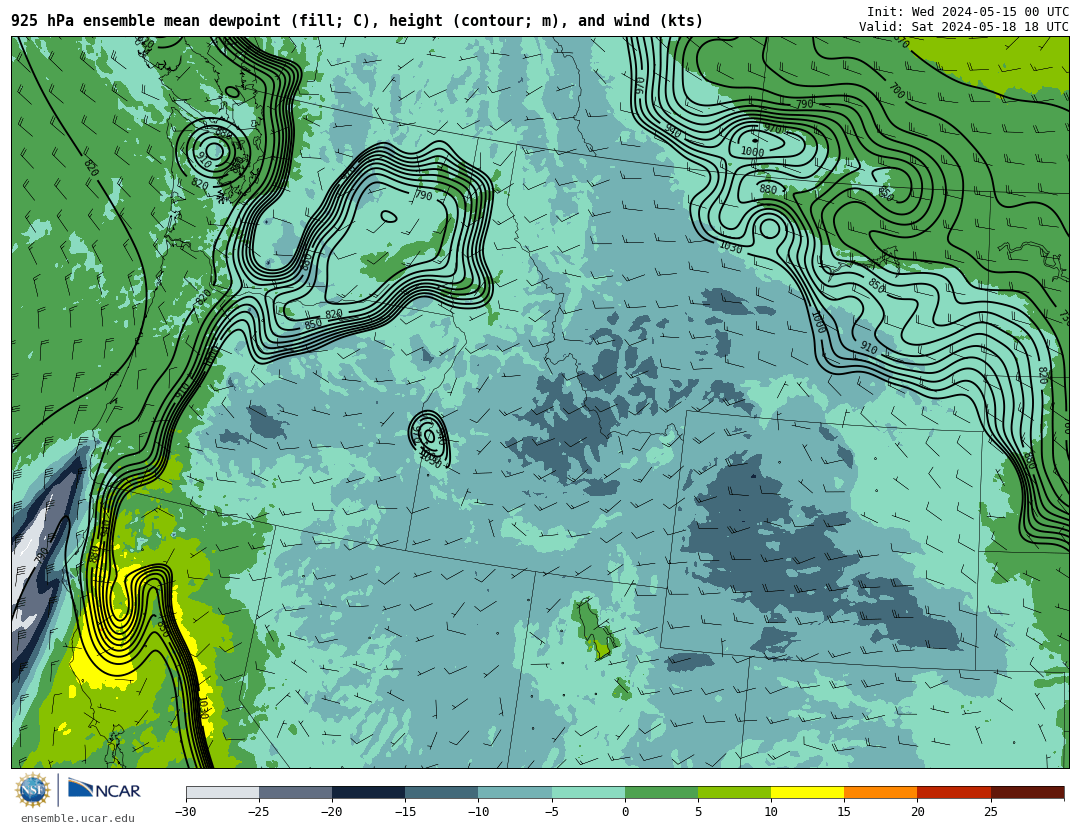
Task: Click the 5 colorbar tick label
Action: [x=698, y=812]
